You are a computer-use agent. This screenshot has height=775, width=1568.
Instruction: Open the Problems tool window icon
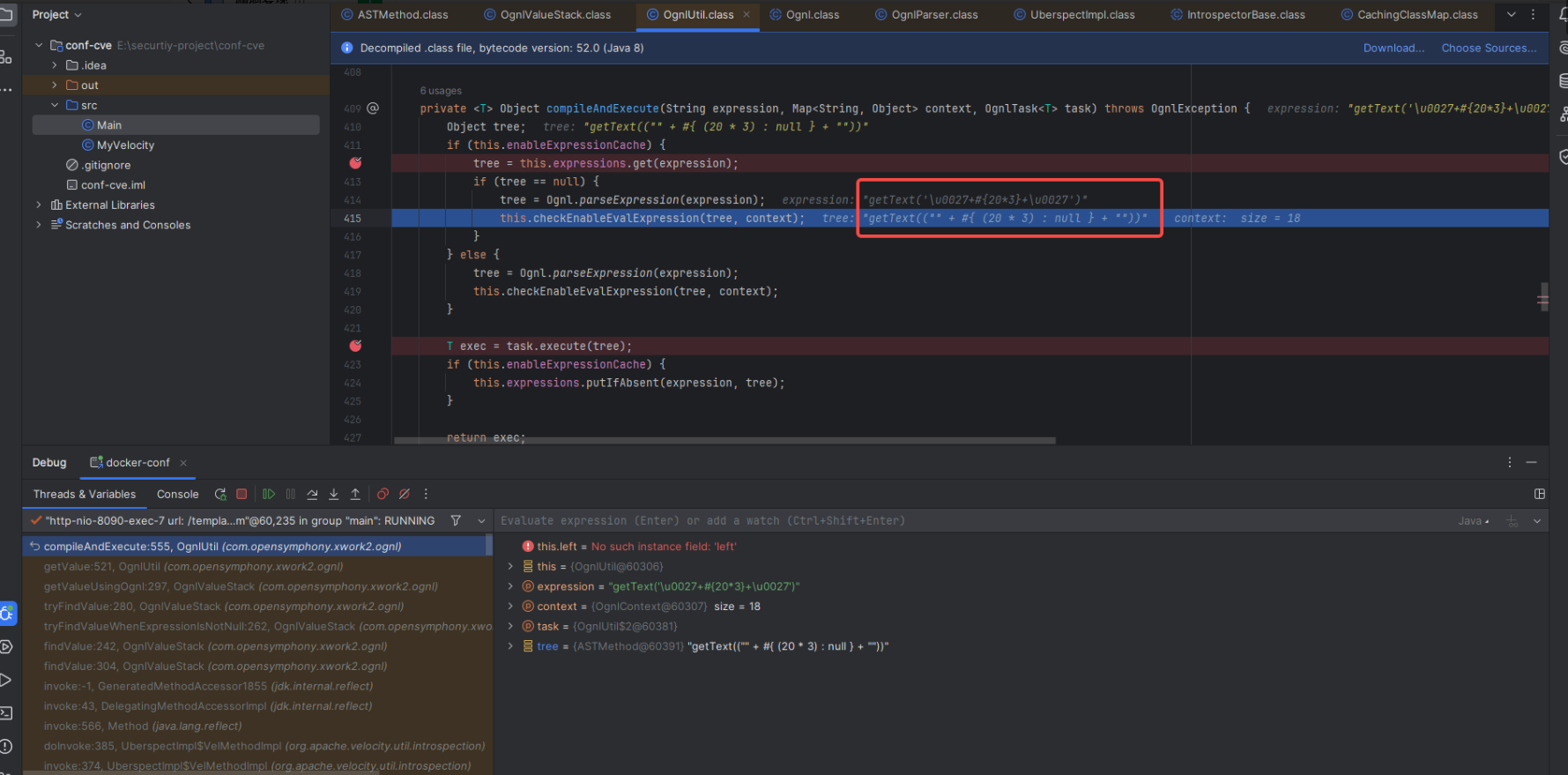pos(6,746)
